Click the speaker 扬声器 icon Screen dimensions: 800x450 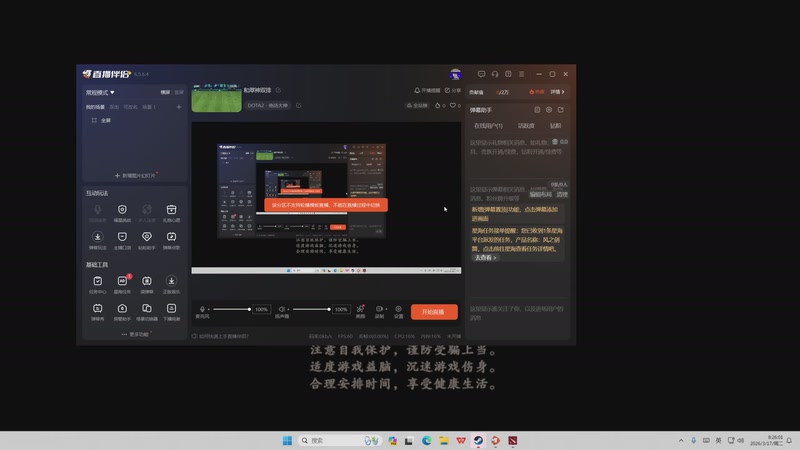coord(281,309)
